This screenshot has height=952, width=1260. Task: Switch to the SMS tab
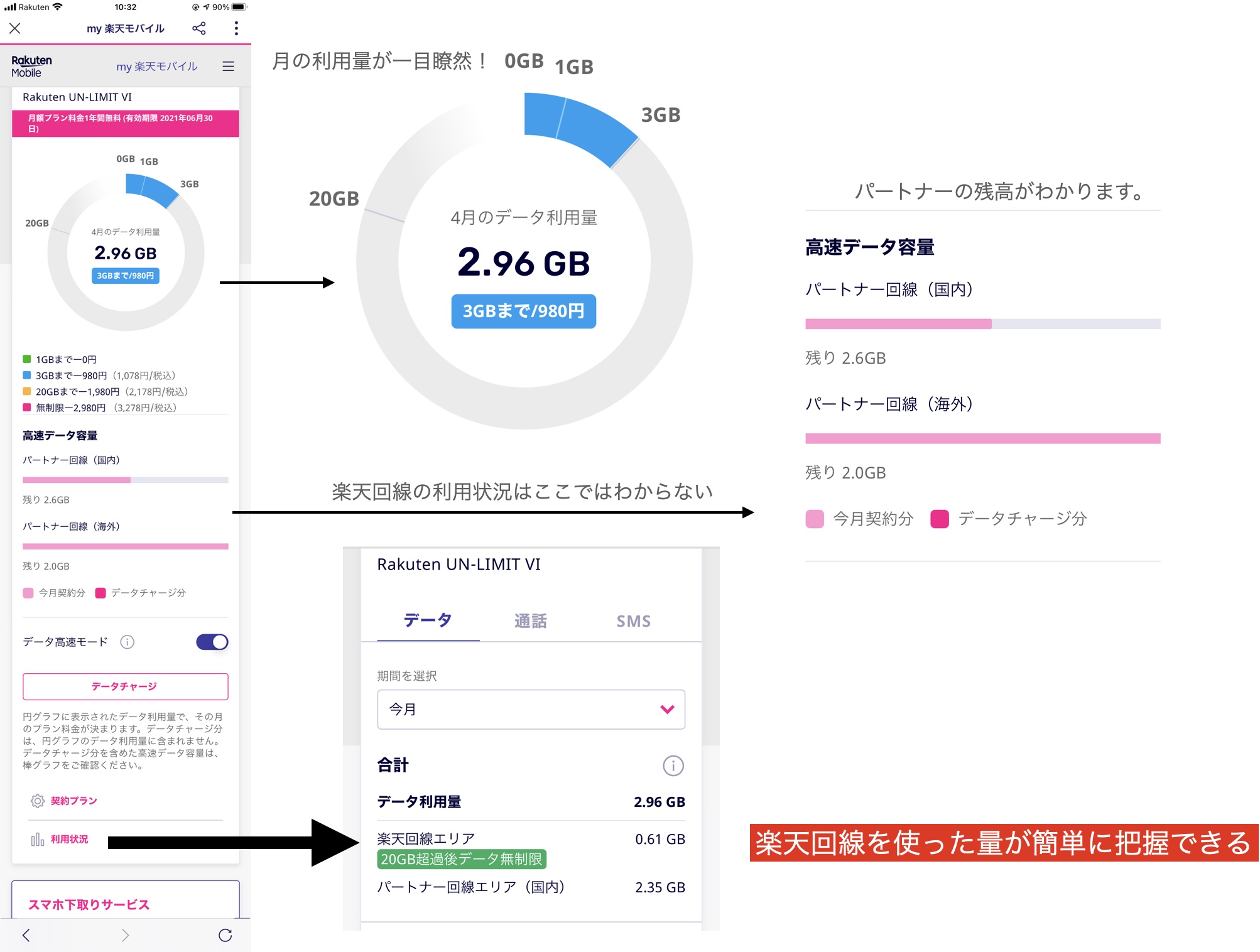pyautogui.click(x=633, y=620)
